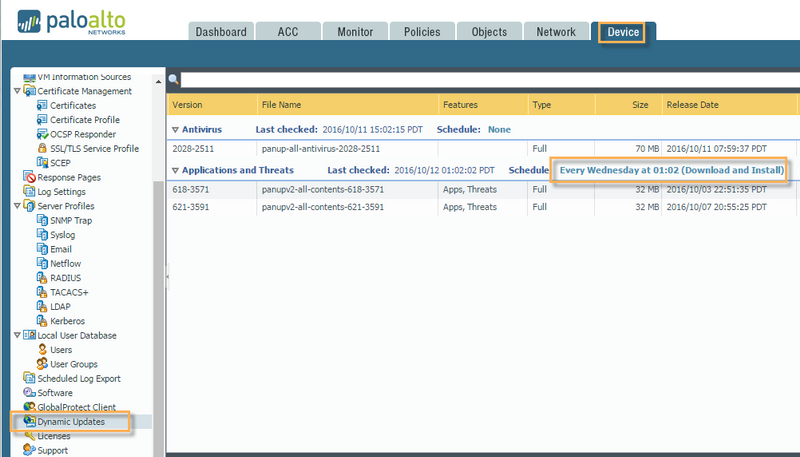
Task: Open the Every Wednesday schedule link
Action: [x=671, y=171]
